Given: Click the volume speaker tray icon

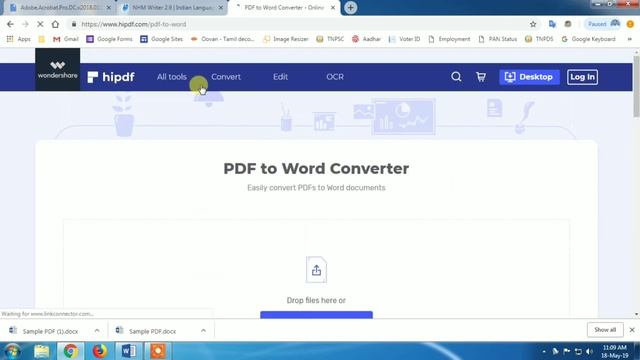Looking at the screenshot, I should pos(589,351).
